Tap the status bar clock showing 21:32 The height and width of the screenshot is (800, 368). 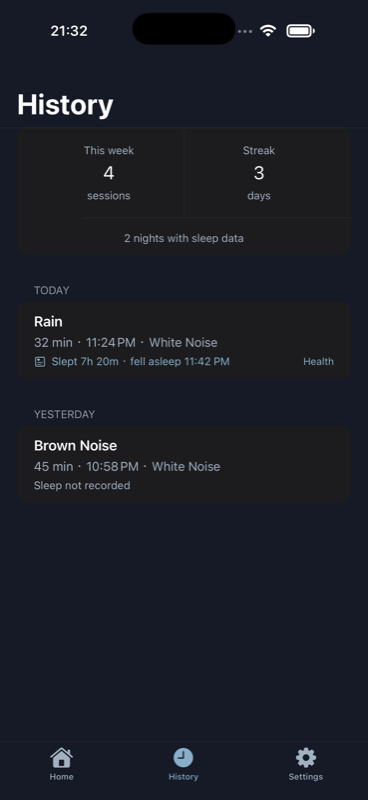pyautogui.click(x=69, y=31)
